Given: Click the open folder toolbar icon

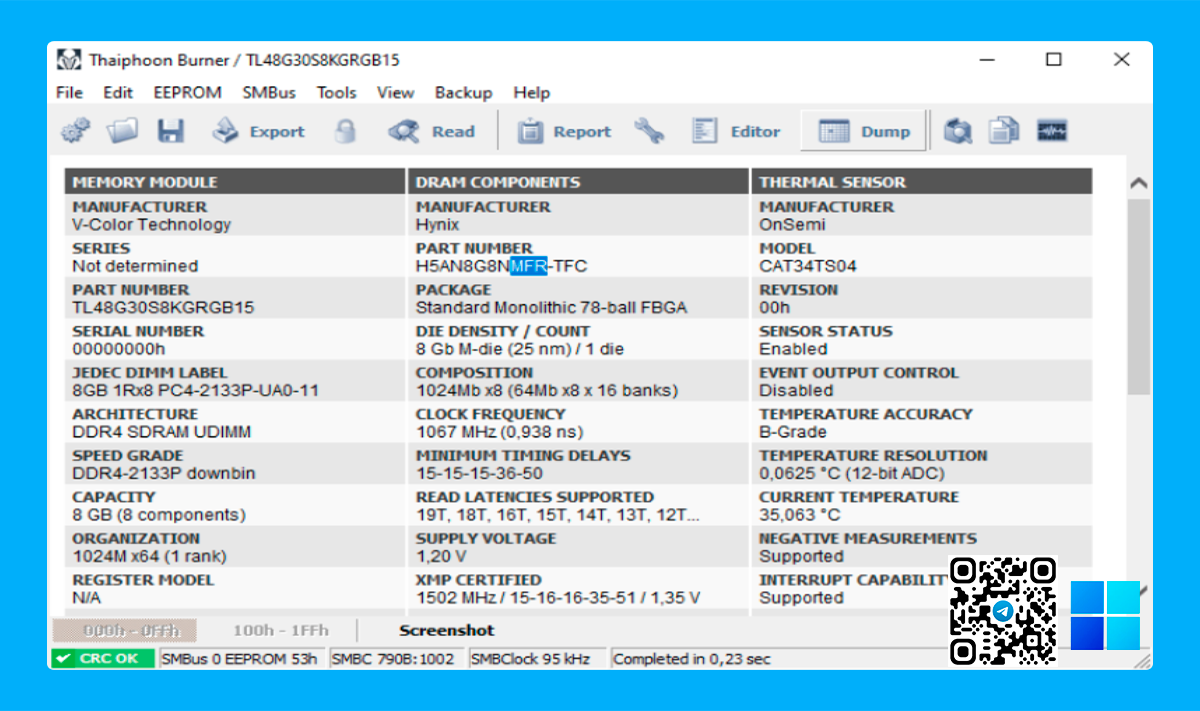Looking at the screenshot, I should [123, 131].
